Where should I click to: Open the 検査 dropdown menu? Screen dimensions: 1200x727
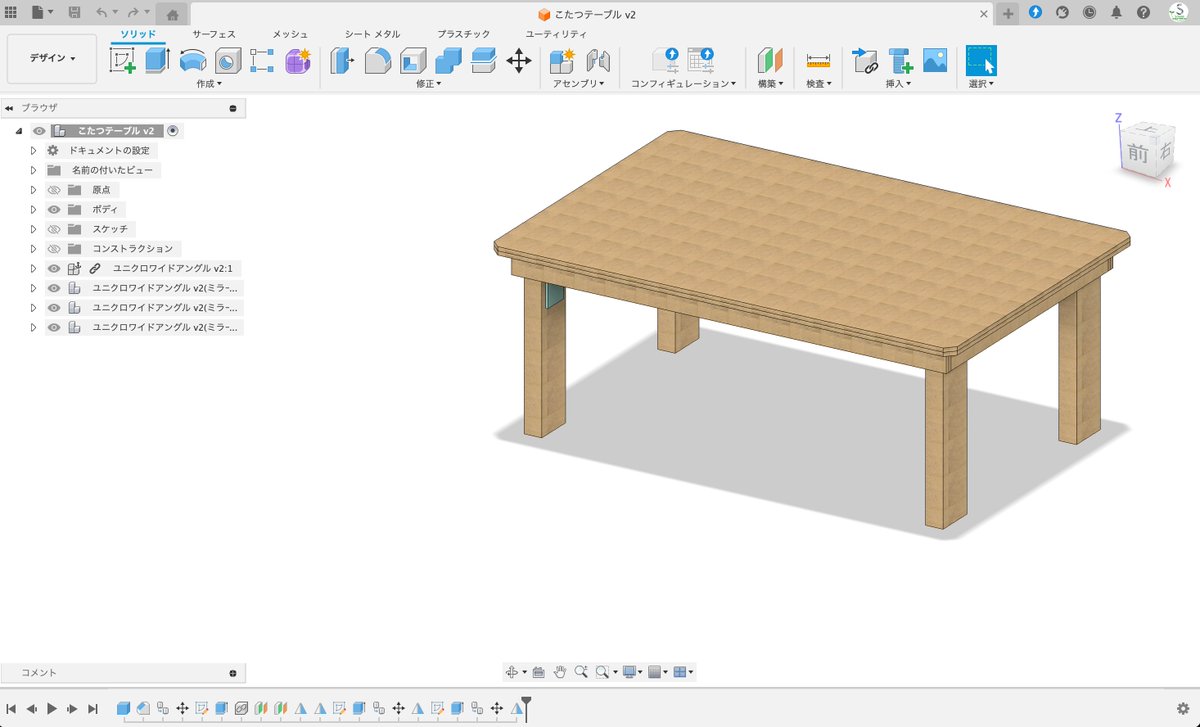(819, 84)
